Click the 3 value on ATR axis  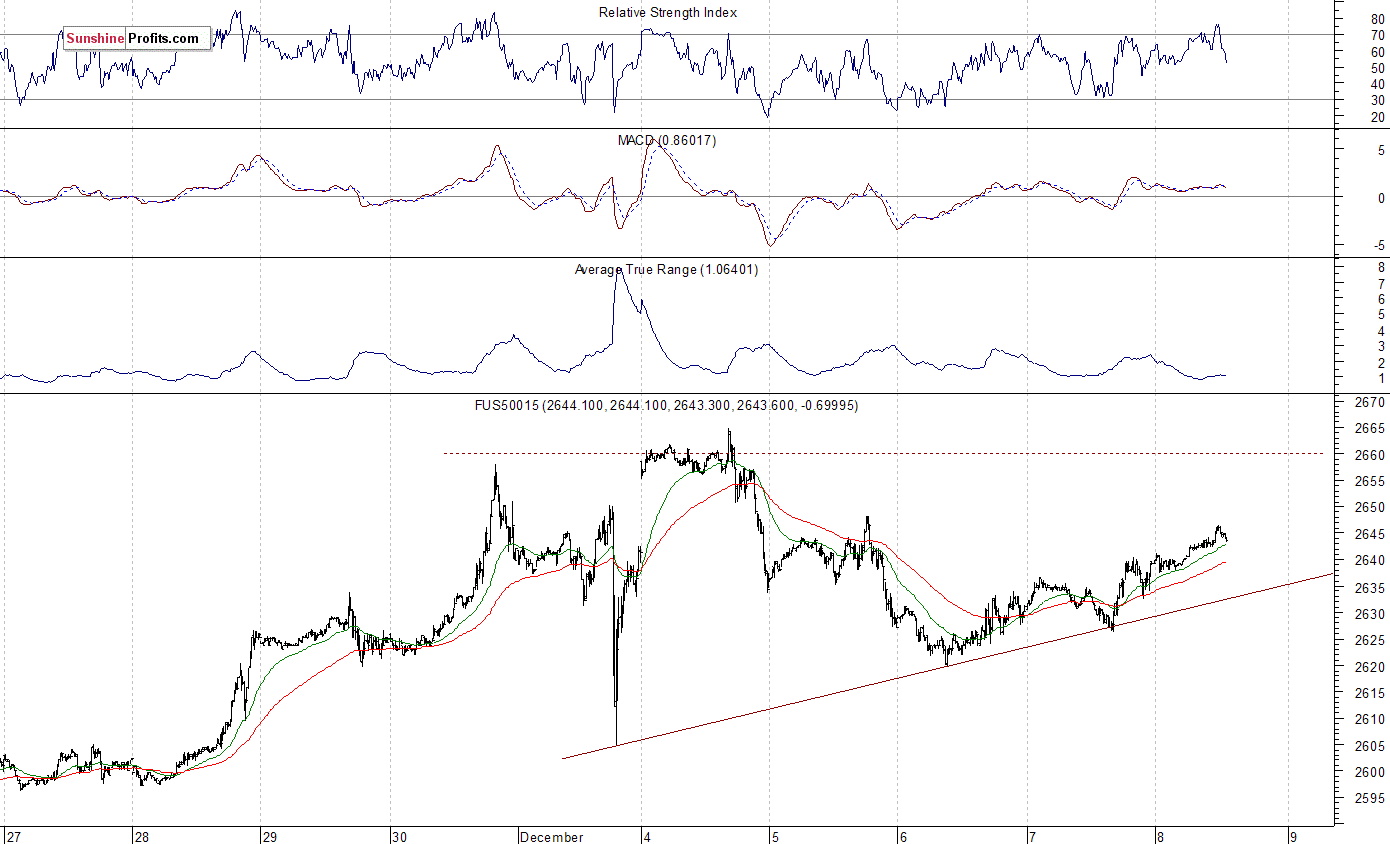pos(1382,346)
